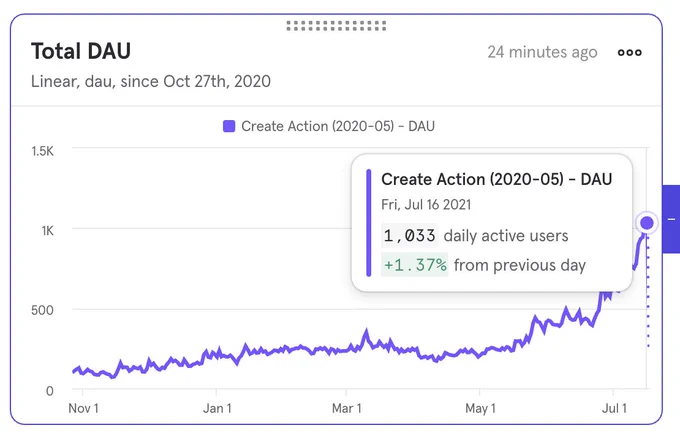Viewport: 680px width, 436px height.
Task: Click the purple legend square for Create Action
Action: tap(229, 126)
